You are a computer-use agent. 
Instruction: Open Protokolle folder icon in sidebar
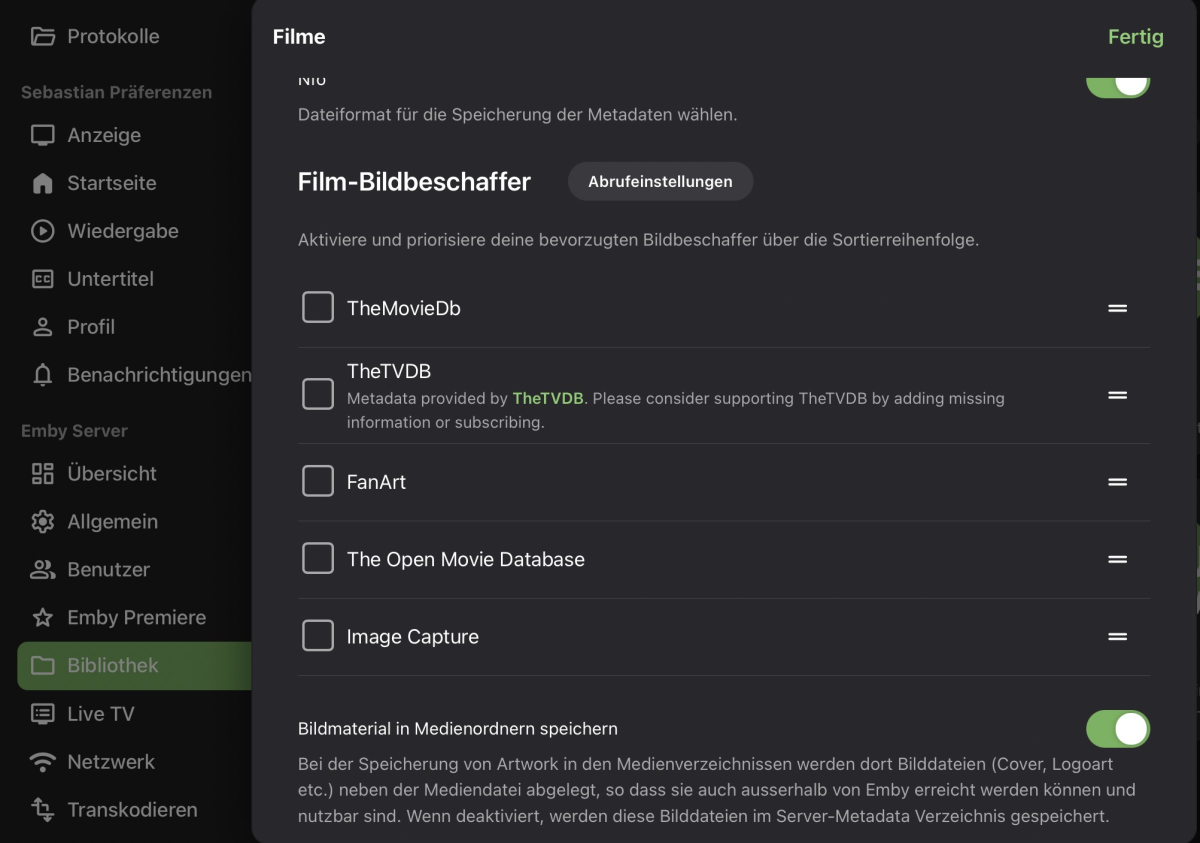[x=42, y=36]
